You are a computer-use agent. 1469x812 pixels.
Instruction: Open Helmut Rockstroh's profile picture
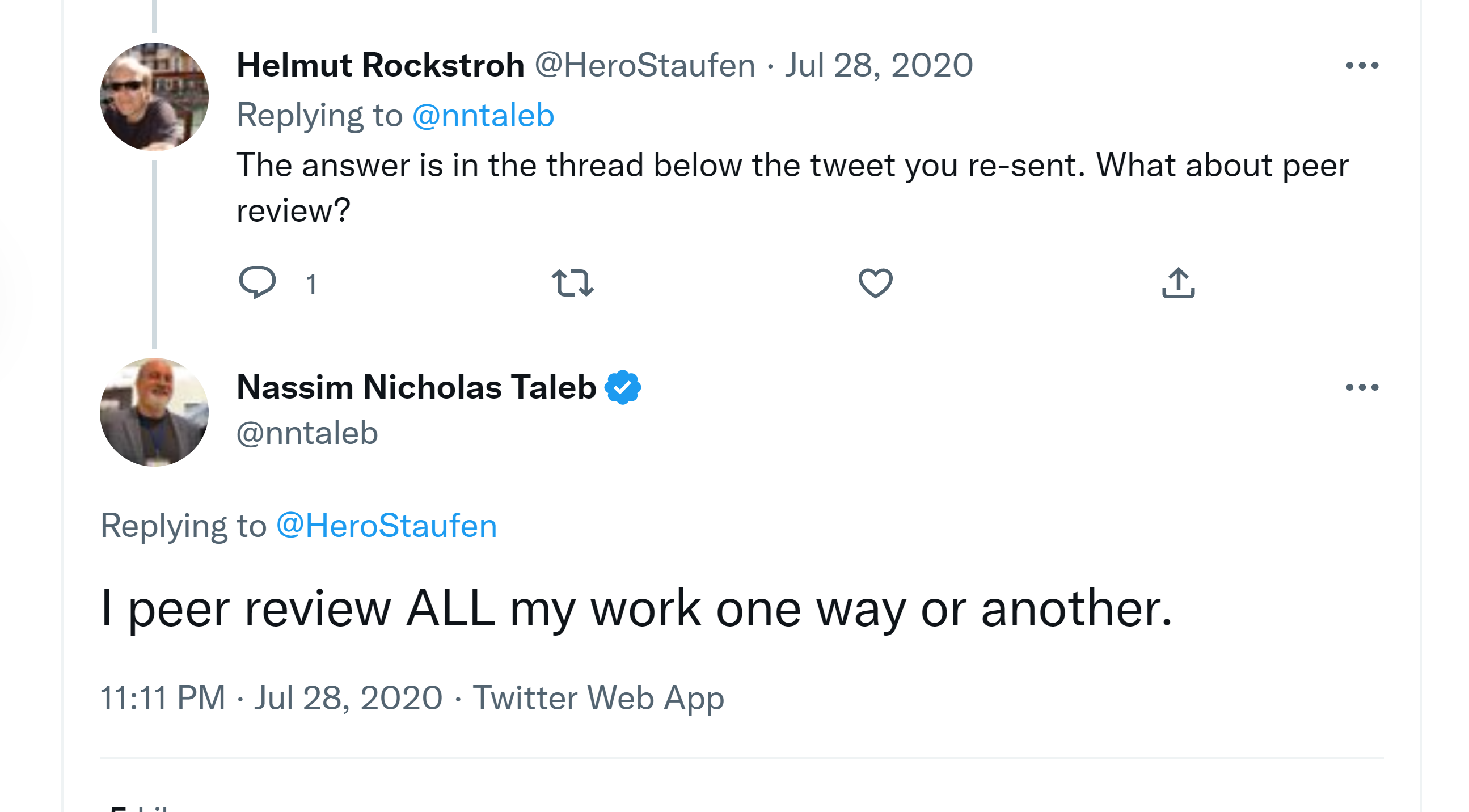coord(154,97)
